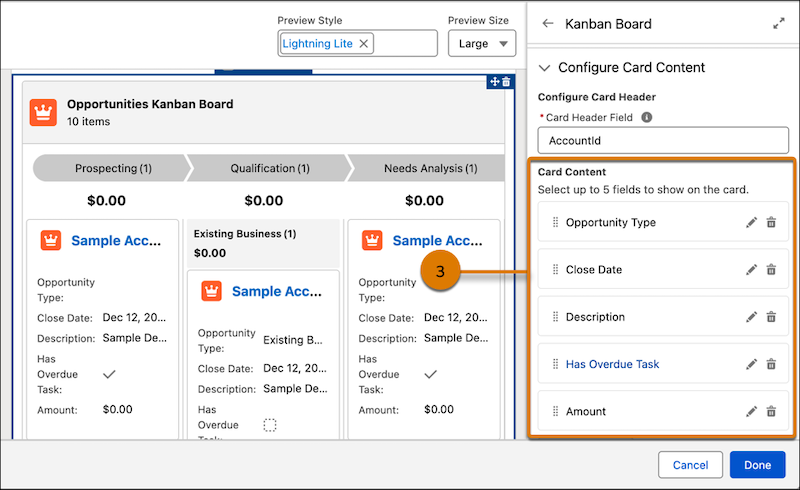Image resolution: width=800 pixels, height=490 pixels.
Task: Open the Preview Size Large dropdown
Action: click(481, 44)
